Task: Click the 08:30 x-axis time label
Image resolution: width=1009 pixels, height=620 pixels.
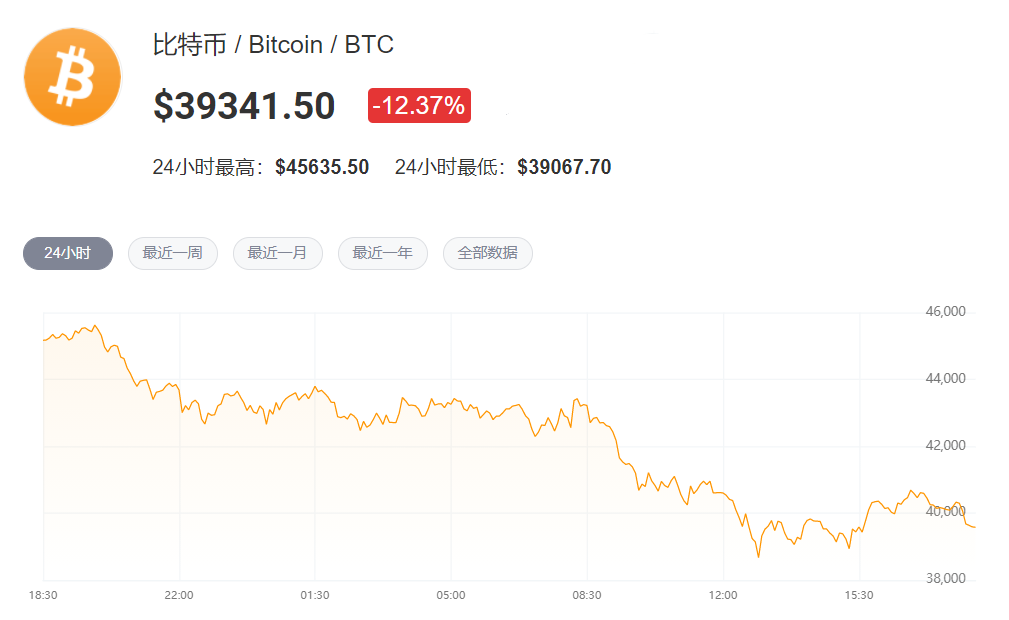Action: click(x=587, y=595)
